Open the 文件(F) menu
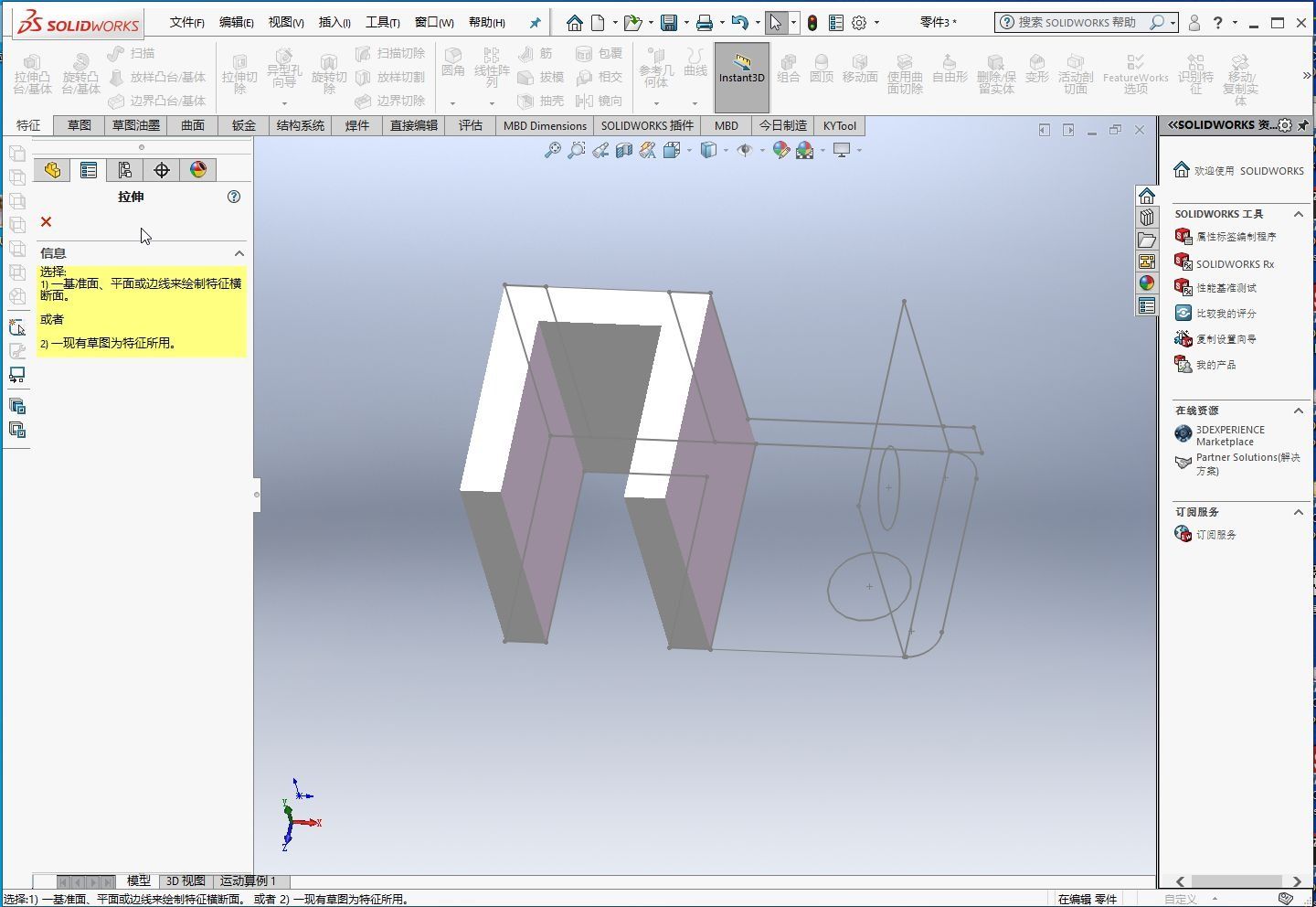 point(187,22)
